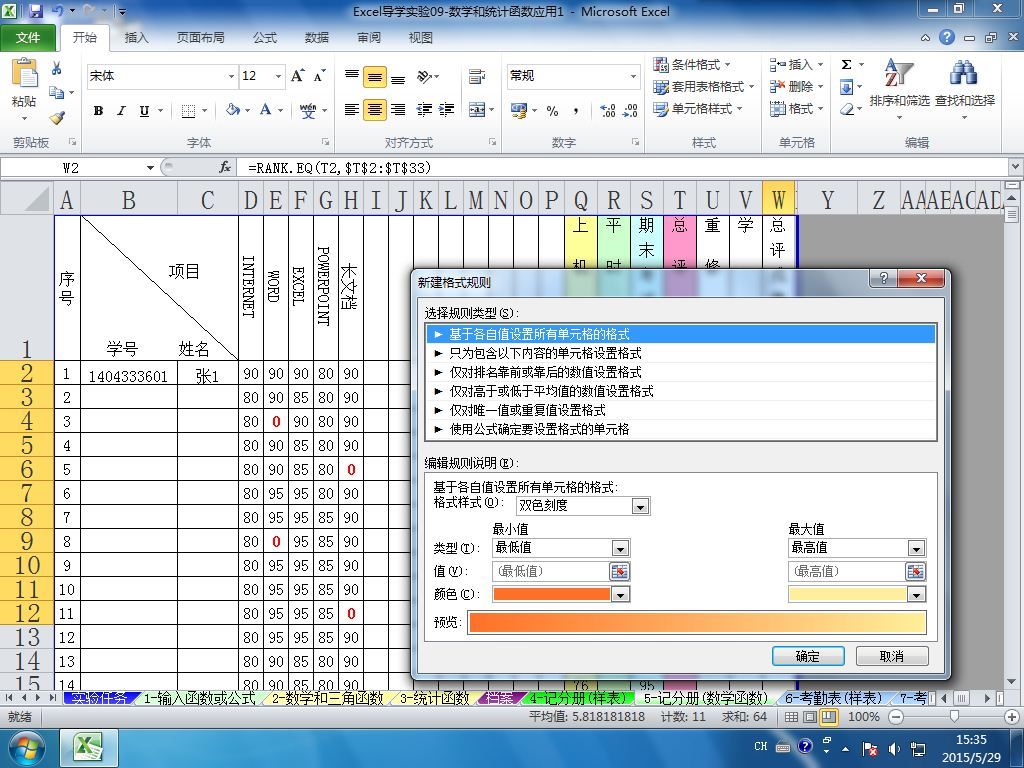1024x768 pixels.
Task: Toggle middle vertical alignment
Action: point(375,77)
